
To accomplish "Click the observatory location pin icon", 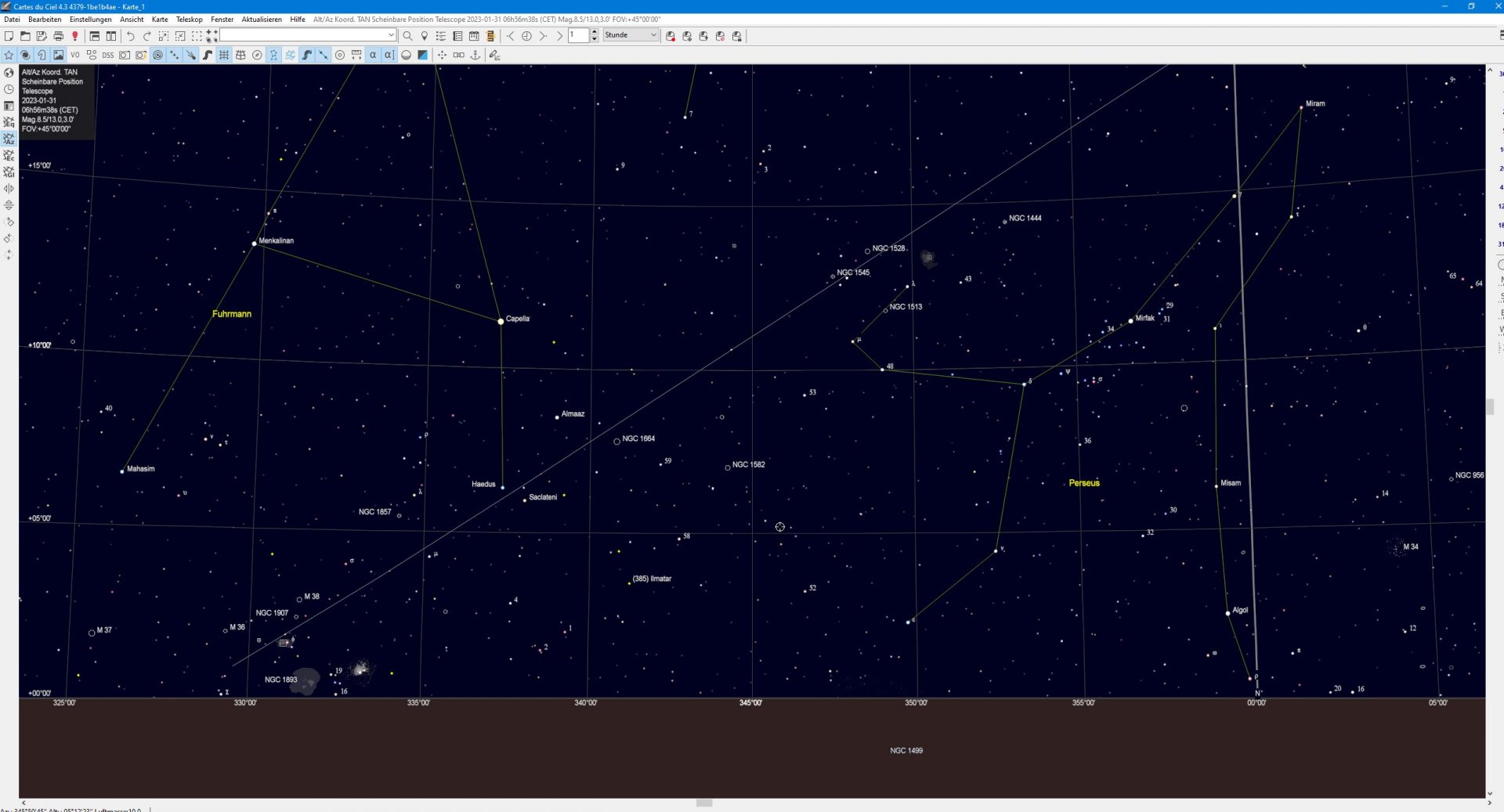I will click(x=424, y=36).
